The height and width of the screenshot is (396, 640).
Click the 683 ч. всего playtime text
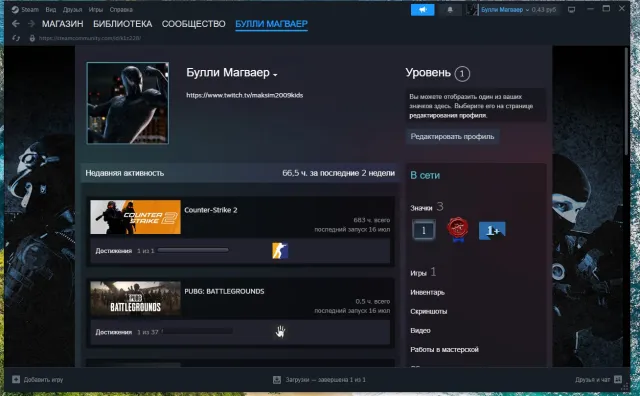coord(371,220)
